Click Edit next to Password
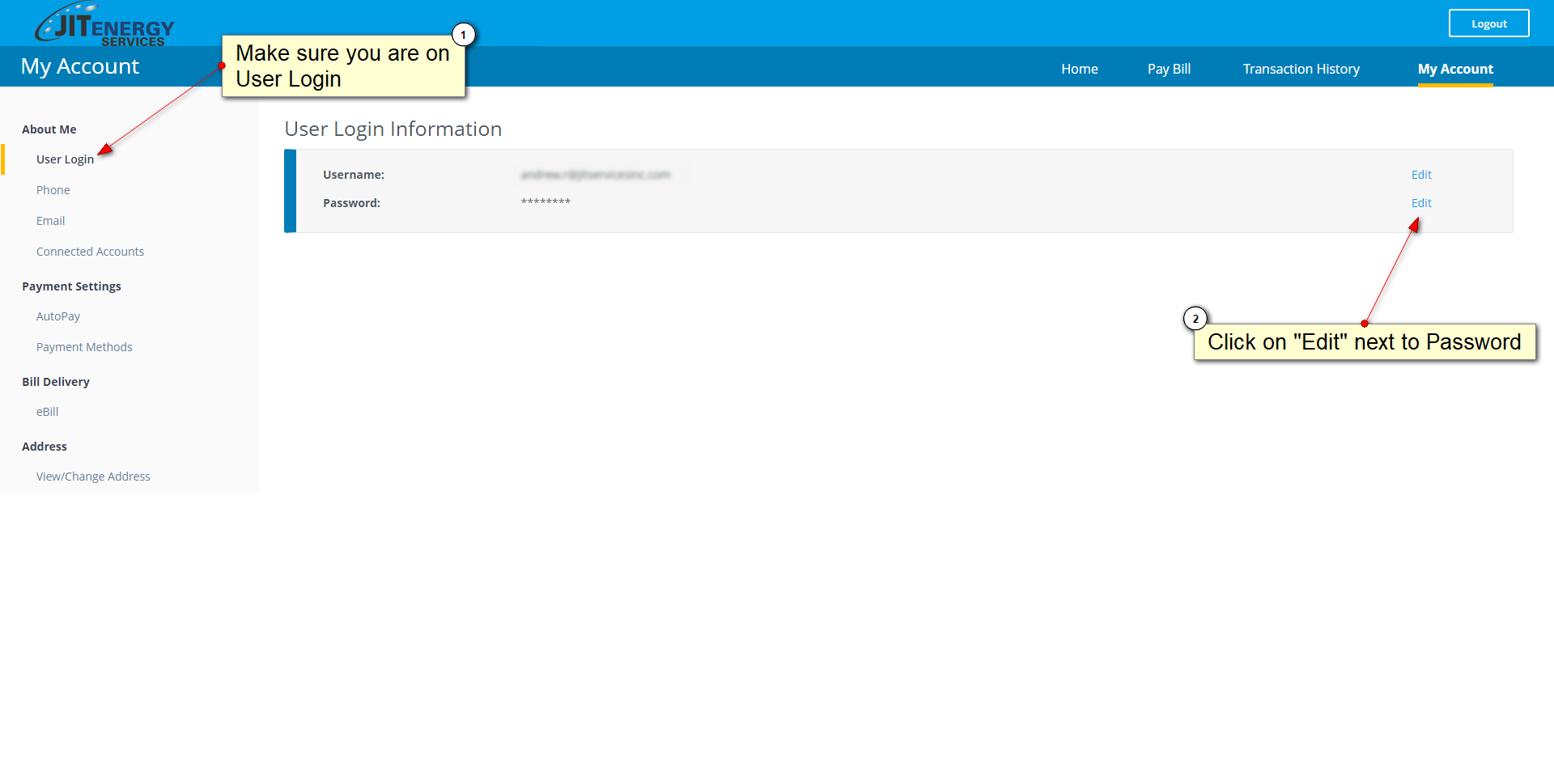The height and width of the screenshot is (784, 1554). click(1420, 203)
